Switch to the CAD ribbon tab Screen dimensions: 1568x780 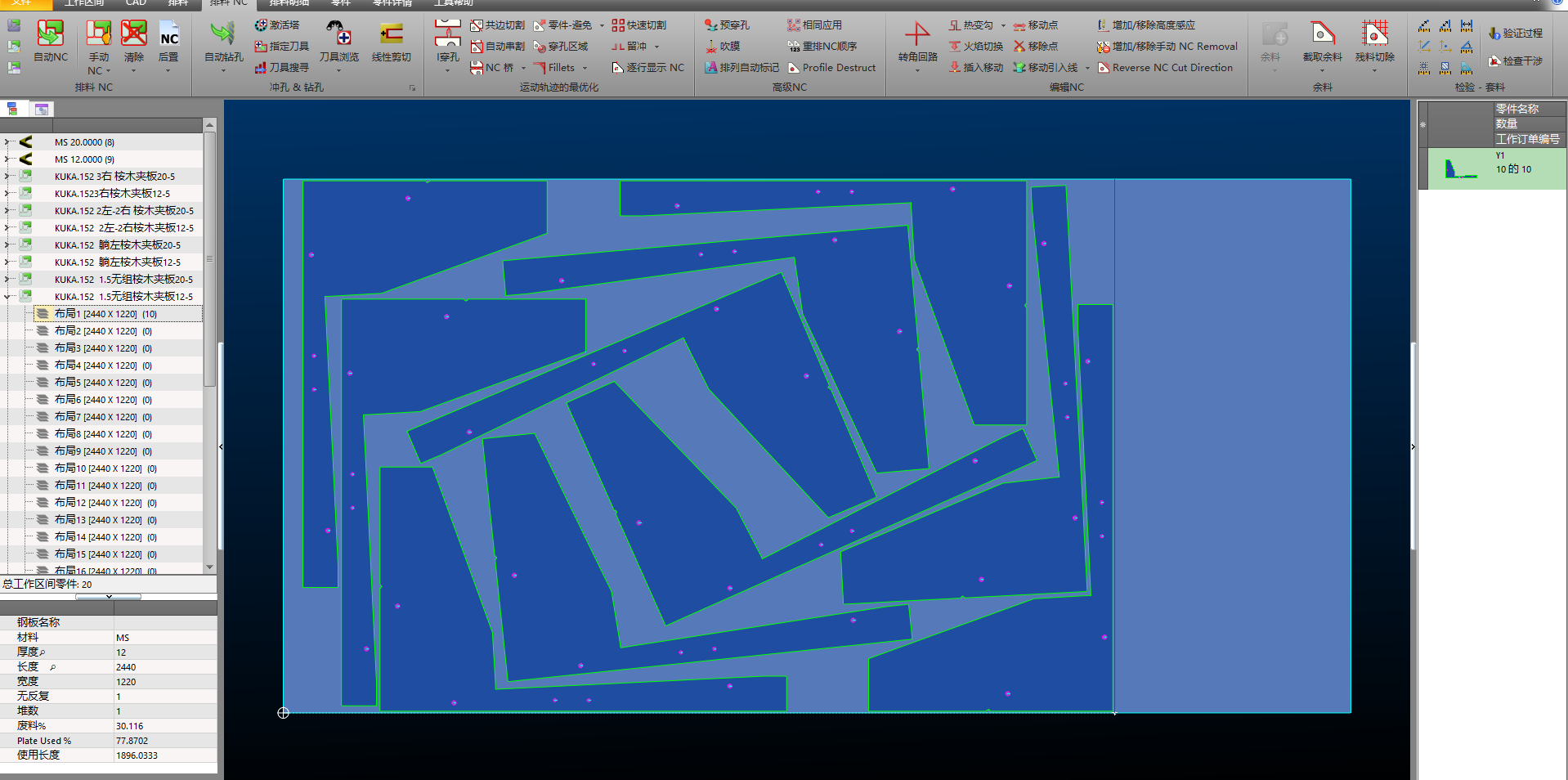coord(136,3)
